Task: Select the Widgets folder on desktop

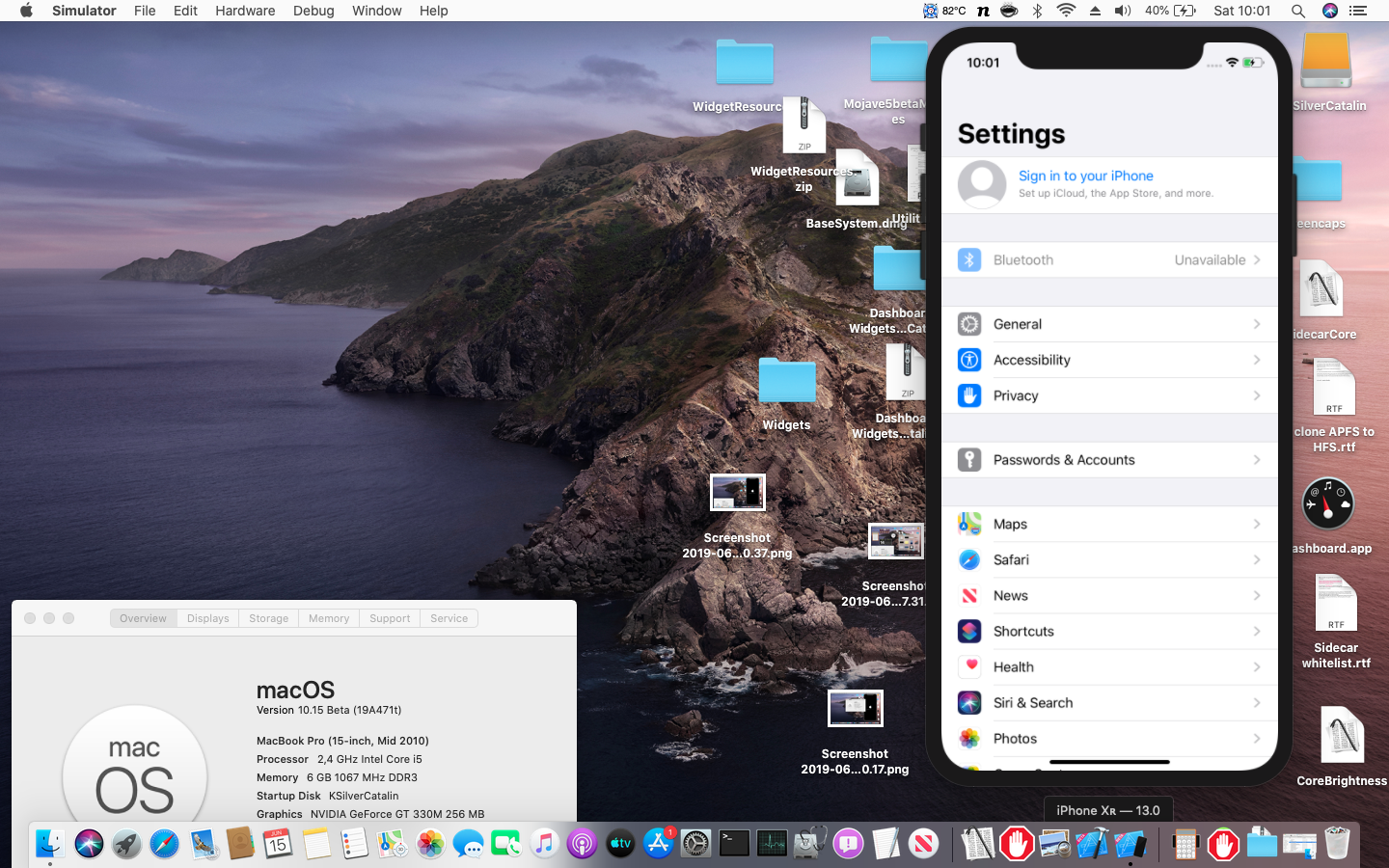Action: (x=787, y=380)
